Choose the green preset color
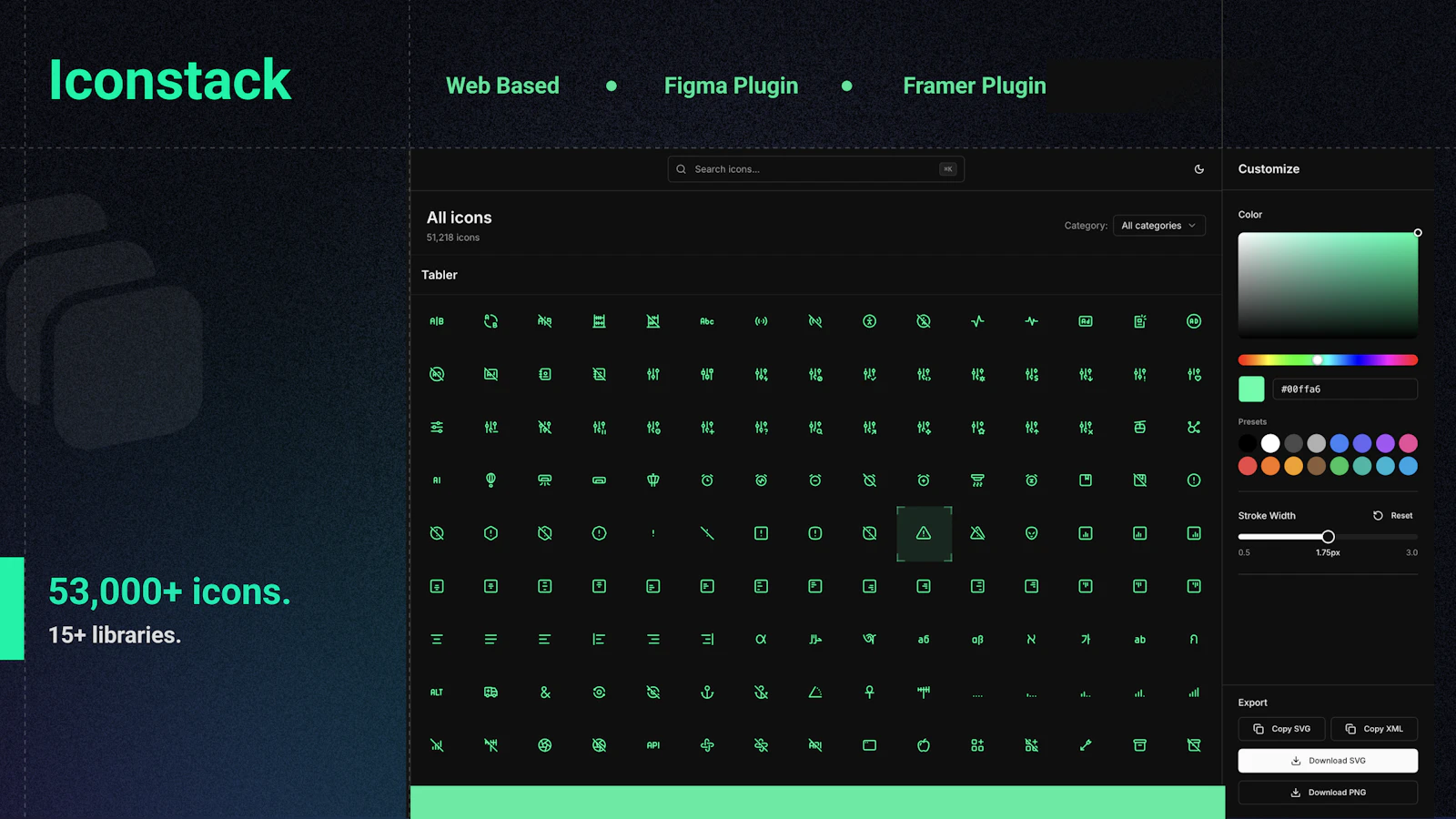 pos(1340,466)
